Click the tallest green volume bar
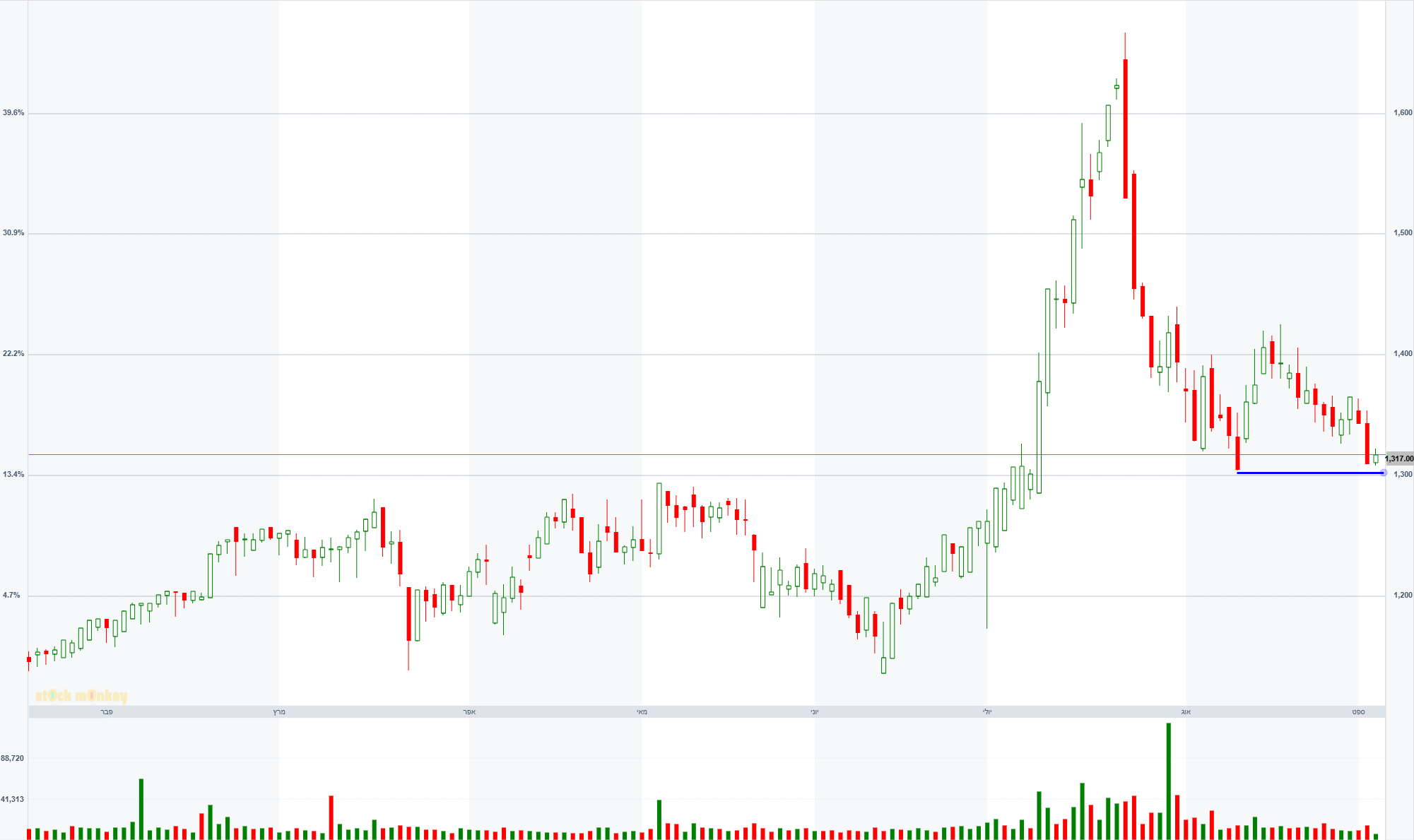1414x840 pixels. tap(1169, 781)
